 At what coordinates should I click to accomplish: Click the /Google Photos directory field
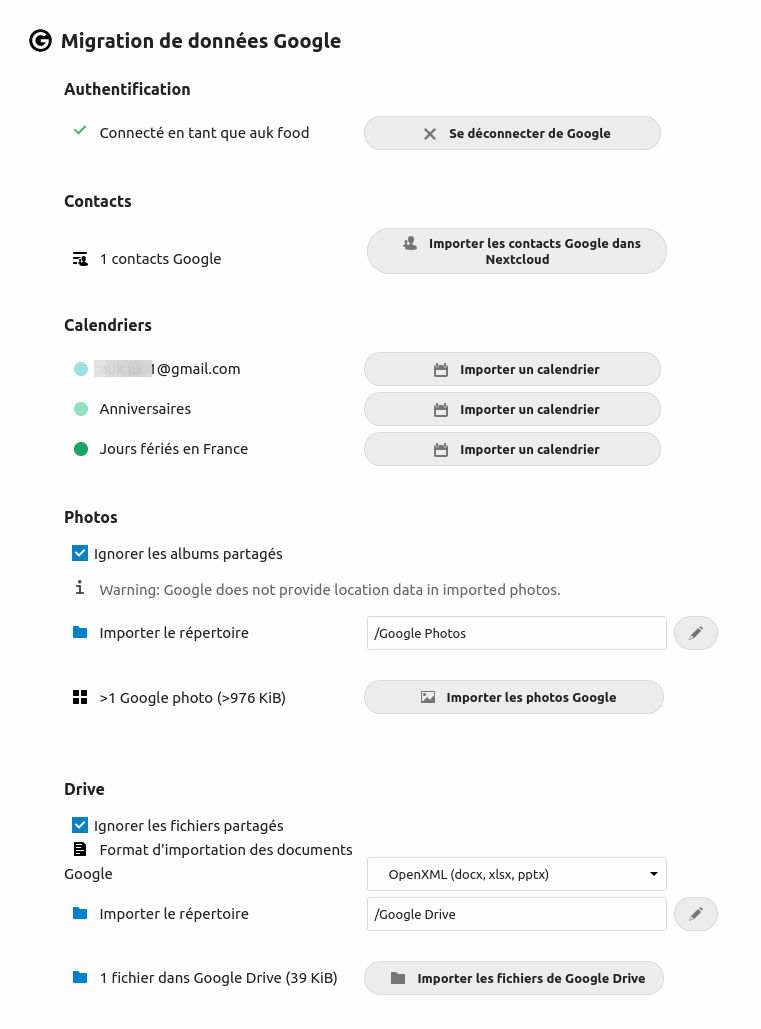tap(517, 633)
